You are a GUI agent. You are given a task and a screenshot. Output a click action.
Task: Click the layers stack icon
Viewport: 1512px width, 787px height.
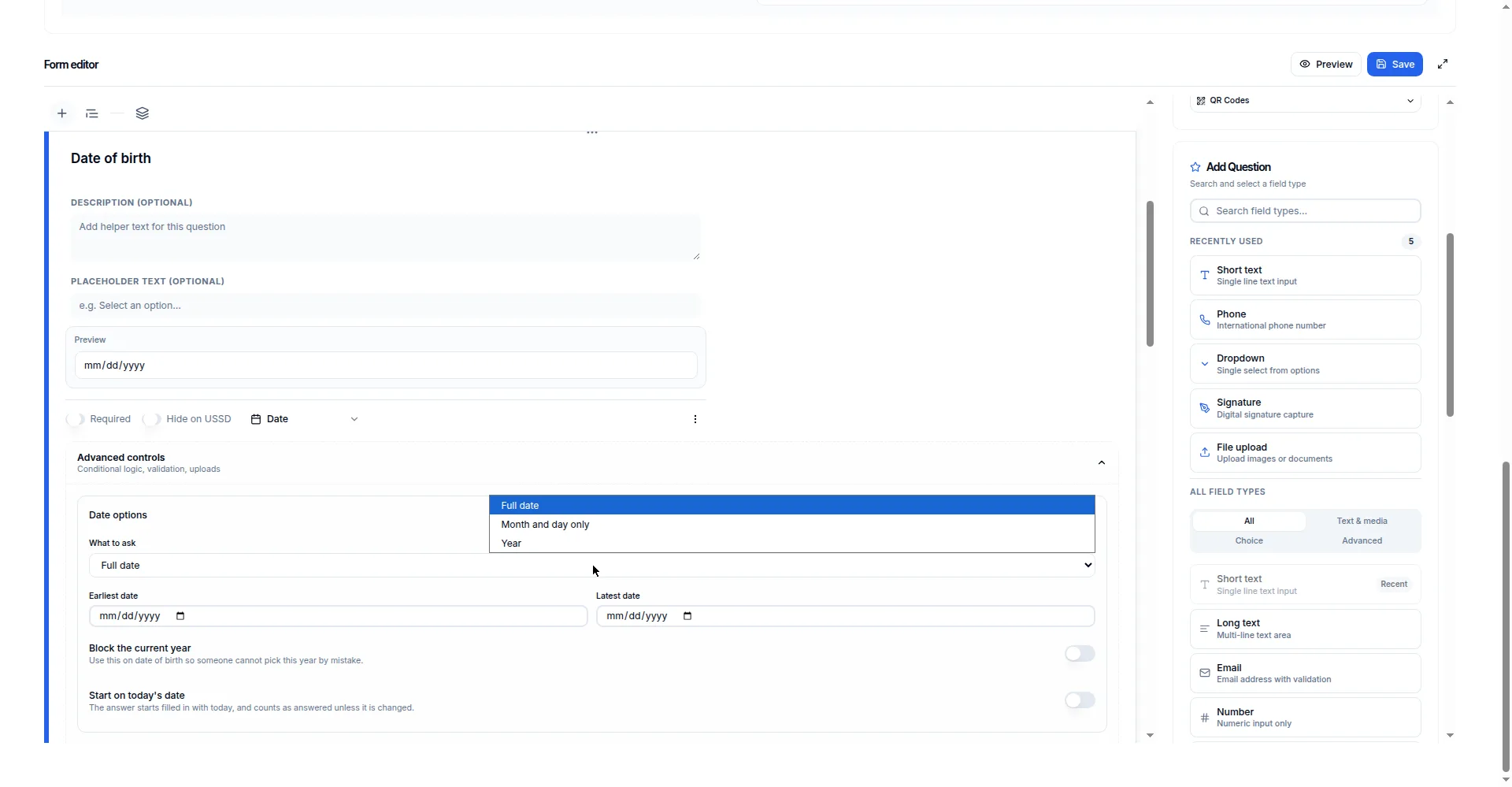click(143, 113)
